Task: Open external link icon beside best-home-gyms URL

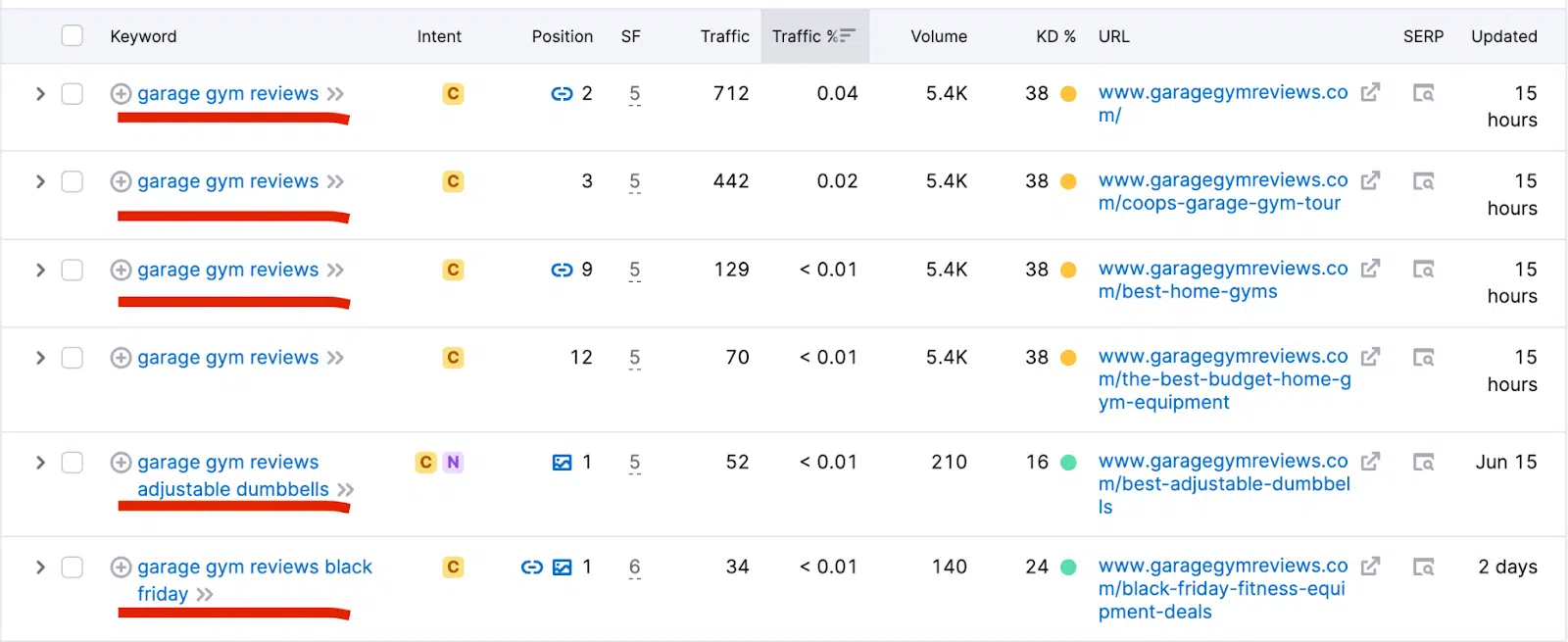Action: [x=1370, y=269]
